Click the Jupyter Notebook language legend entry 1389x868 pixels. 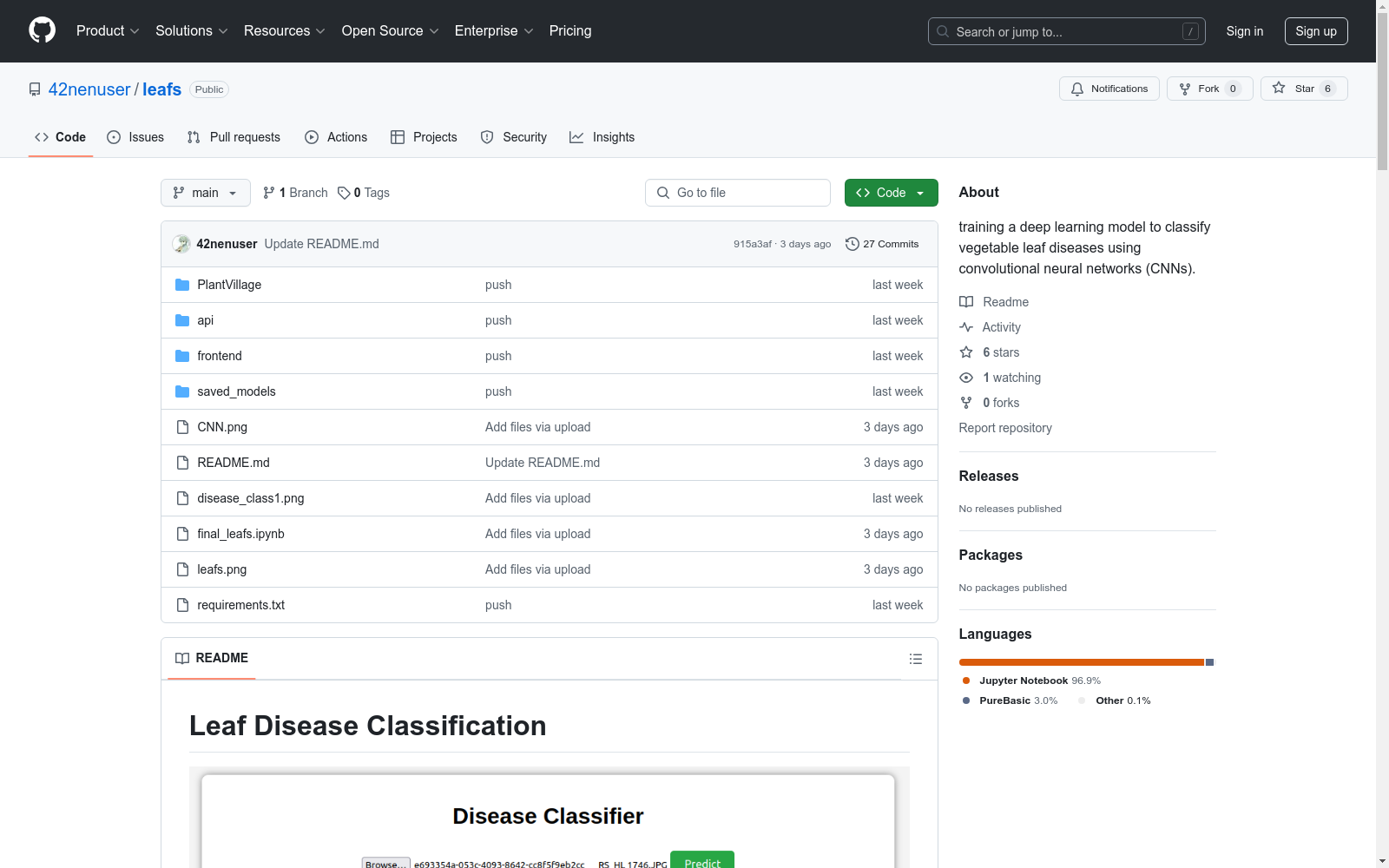[1031, 681]
